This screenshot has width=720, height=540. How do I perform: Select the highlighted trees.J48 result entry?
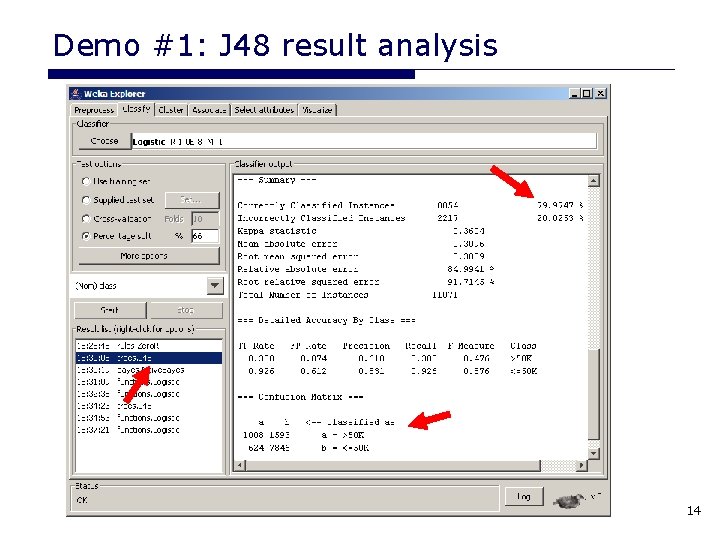tap(148, 358)
